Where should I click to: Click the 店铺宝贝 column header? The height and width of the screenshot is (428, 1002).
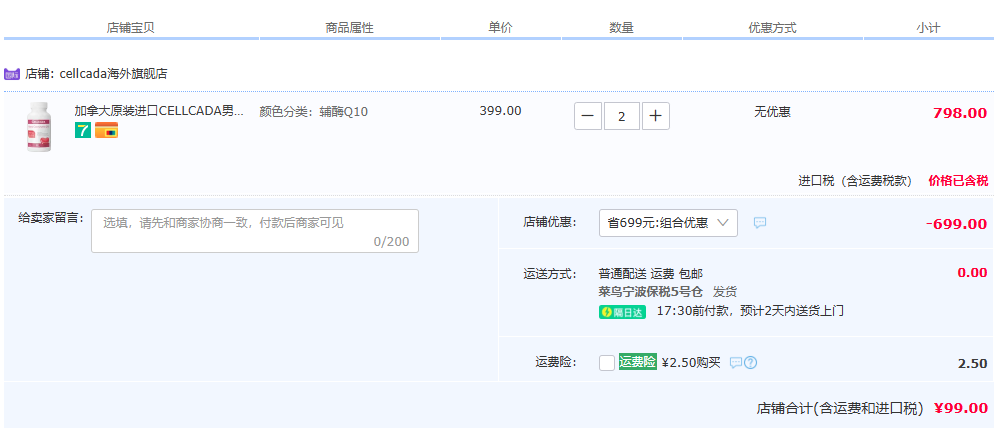(130, 28)
